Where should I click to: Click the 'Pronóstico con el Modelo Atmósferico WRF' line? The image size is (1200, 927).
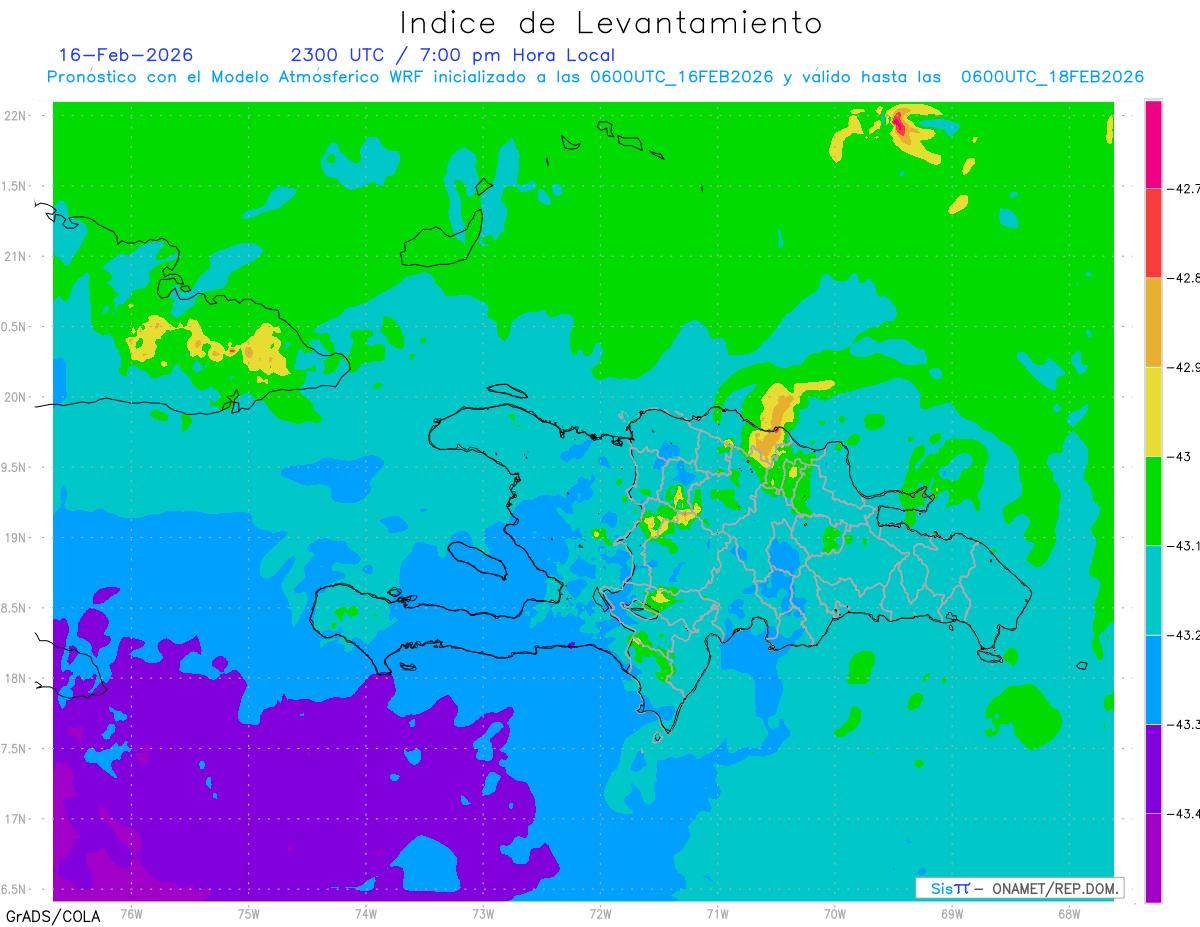(596, 77)
